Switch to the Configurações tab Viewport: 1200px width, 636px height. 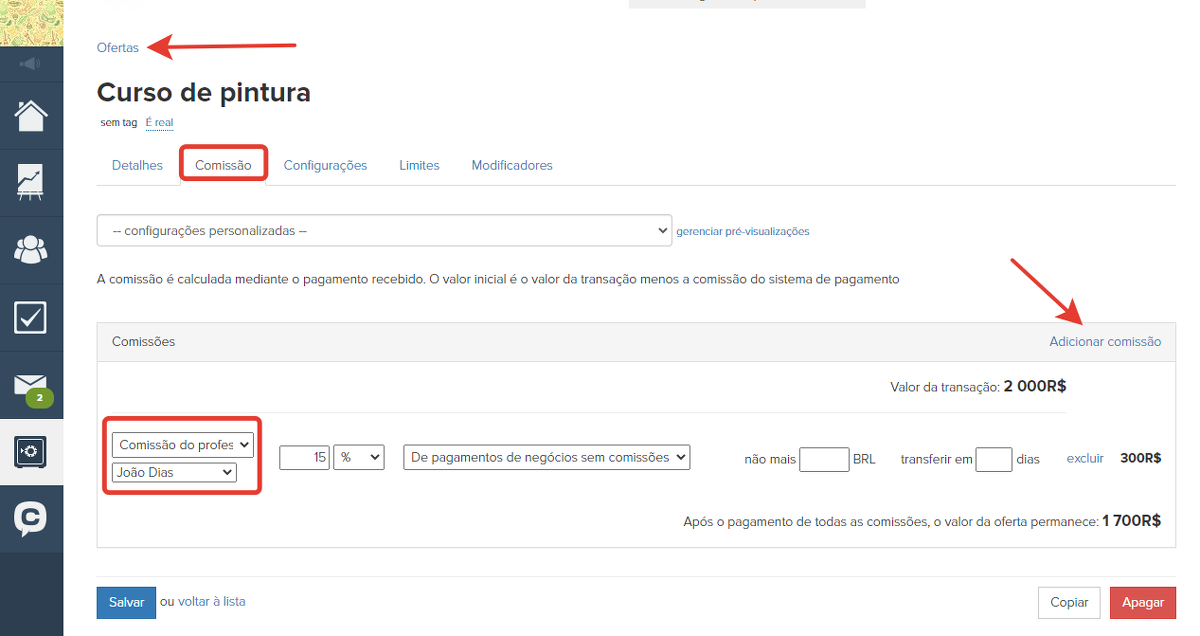(x=325, y=165)
